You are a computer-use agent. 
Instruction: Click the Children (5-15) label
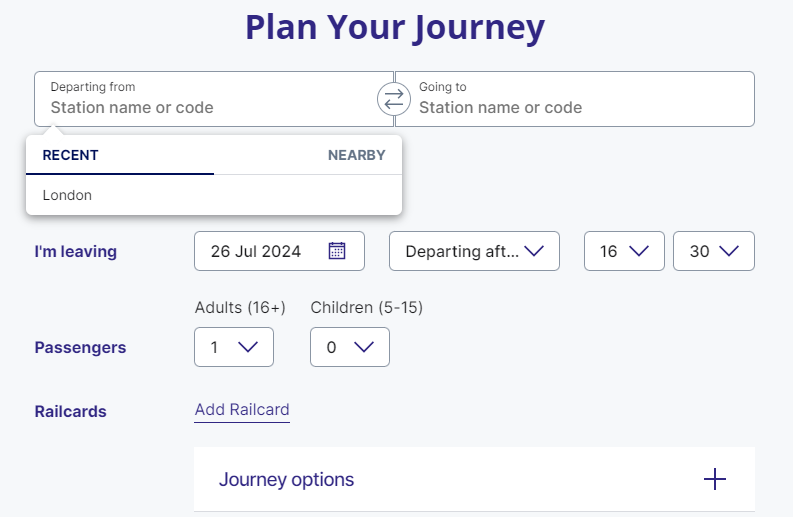[x=367, y=307]
